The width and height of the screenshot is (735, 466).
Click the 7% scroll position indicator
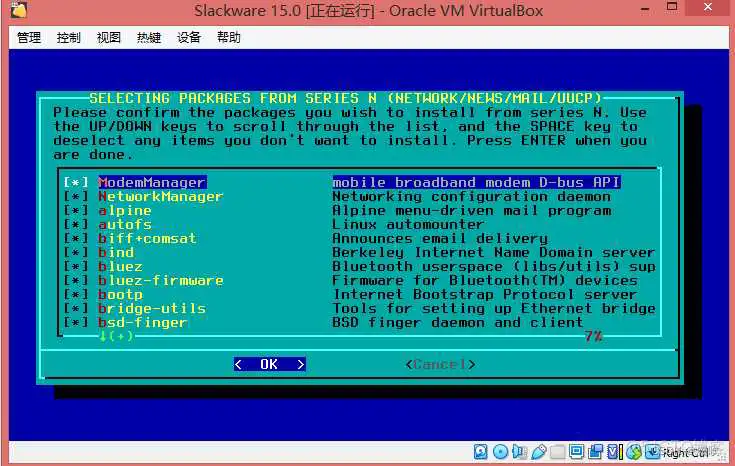click(x=593, y=337)
